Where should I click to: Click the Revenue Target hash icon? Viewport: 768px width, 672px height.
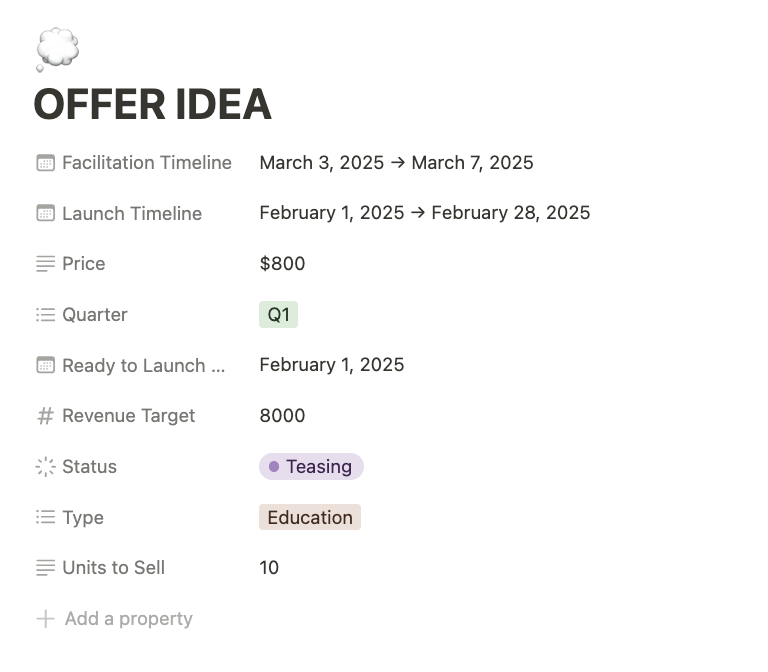tap(46, 416)
